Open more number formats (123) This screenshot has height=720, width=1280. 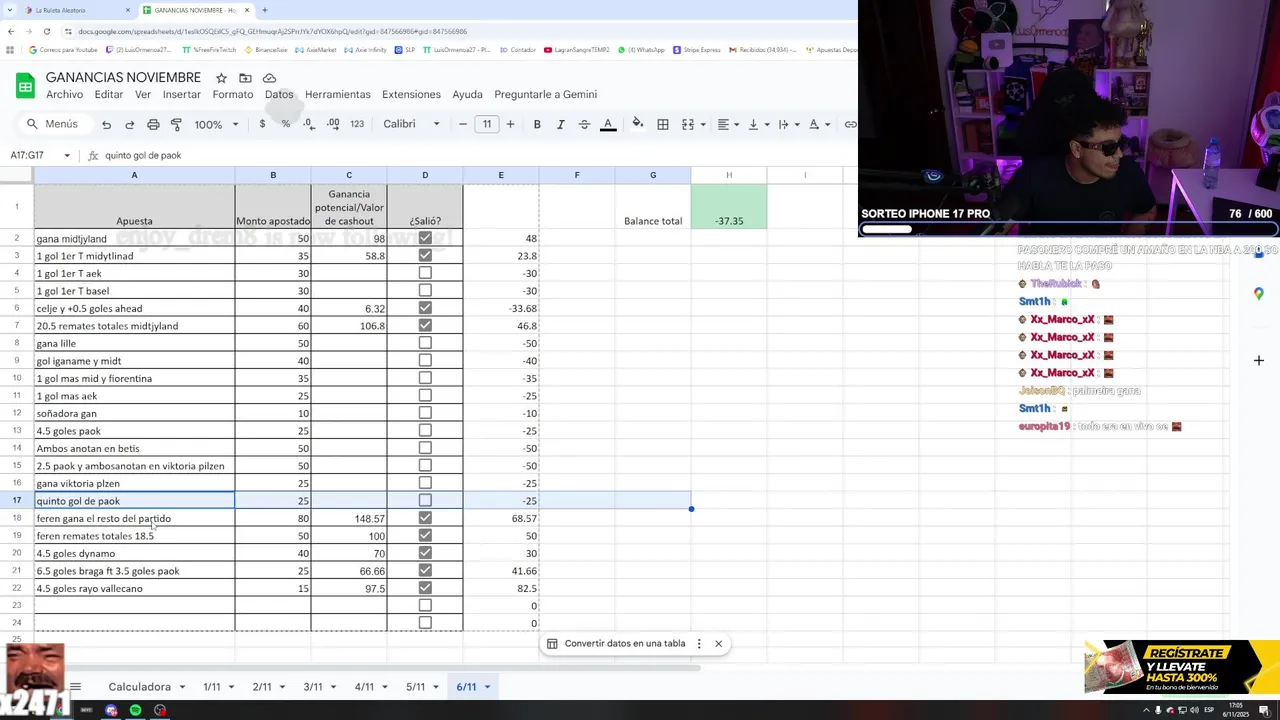point(358,124)
